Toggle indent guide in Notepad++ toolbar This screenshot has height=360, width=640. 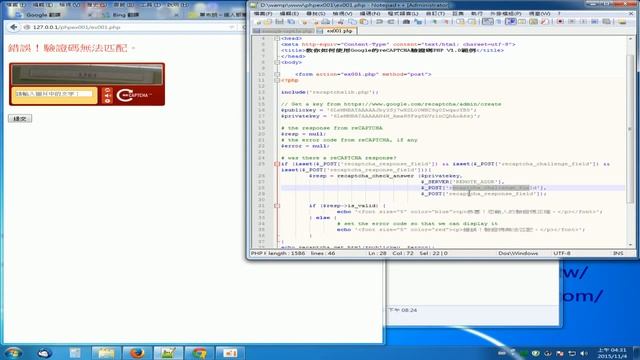(x=511, y=21)
